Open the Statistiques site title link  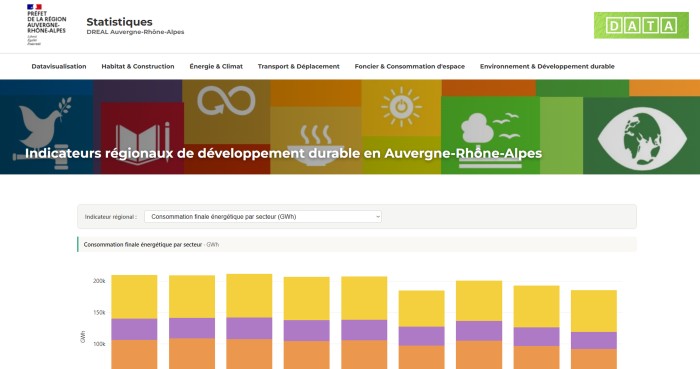click(119, 22)
